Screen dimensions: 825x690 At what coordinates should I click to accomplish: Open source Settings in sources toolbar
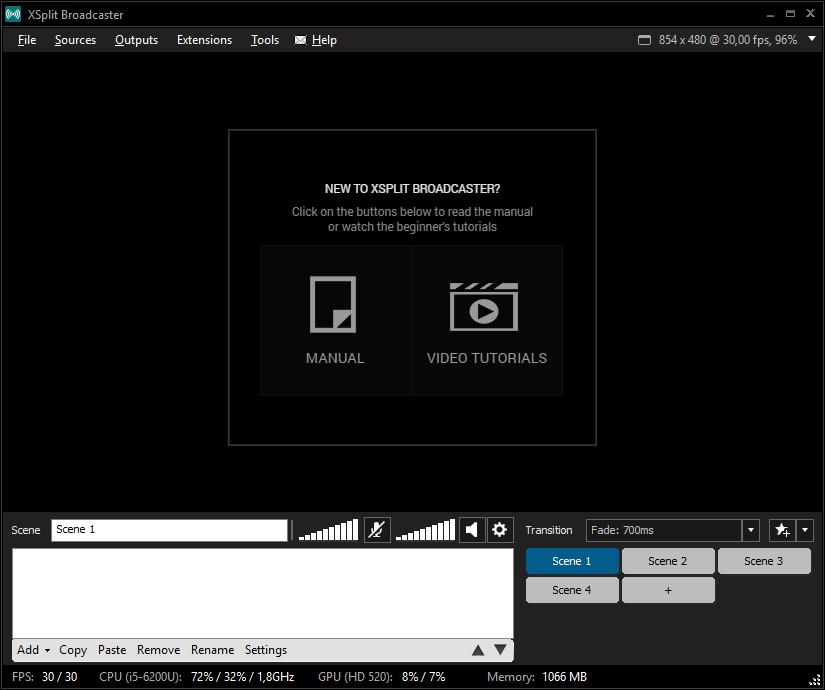[266, 650]
